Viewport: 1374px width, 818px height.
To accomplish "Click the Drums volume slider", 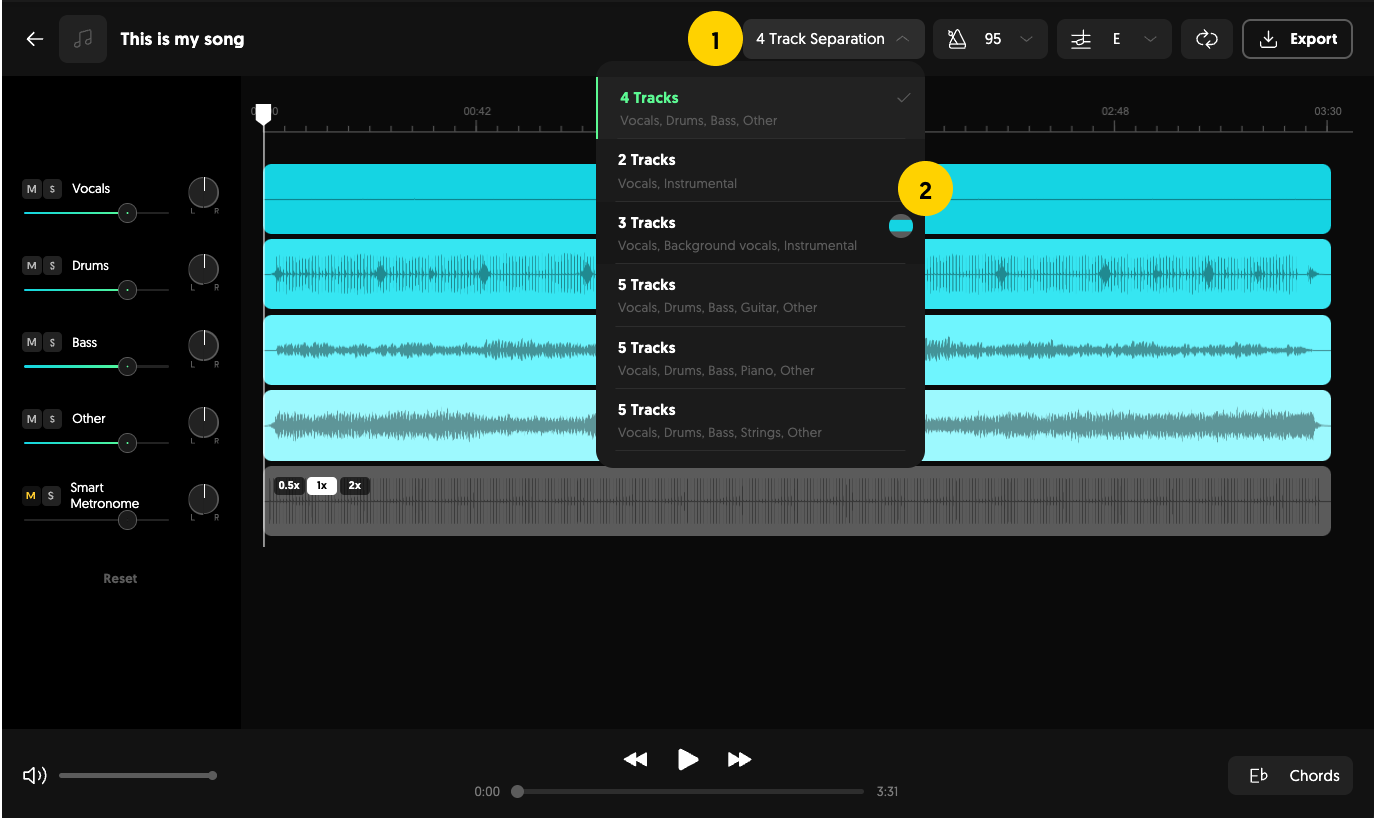I will (x=96, y=290).
